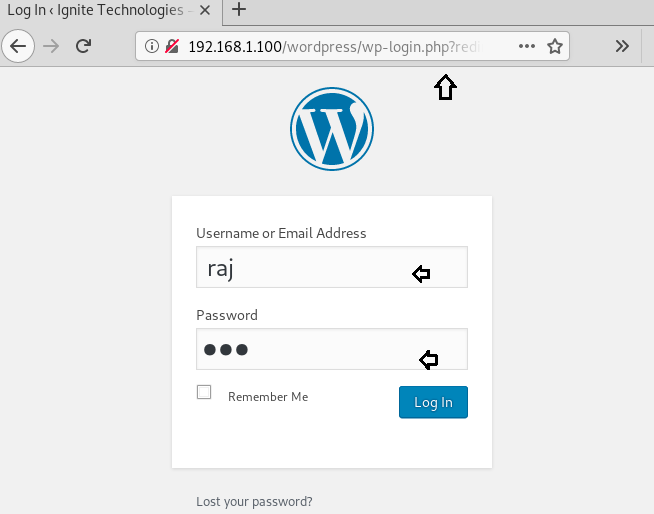
Task: Enable the Remember Me checkbox
Action: tap(204, 392)
